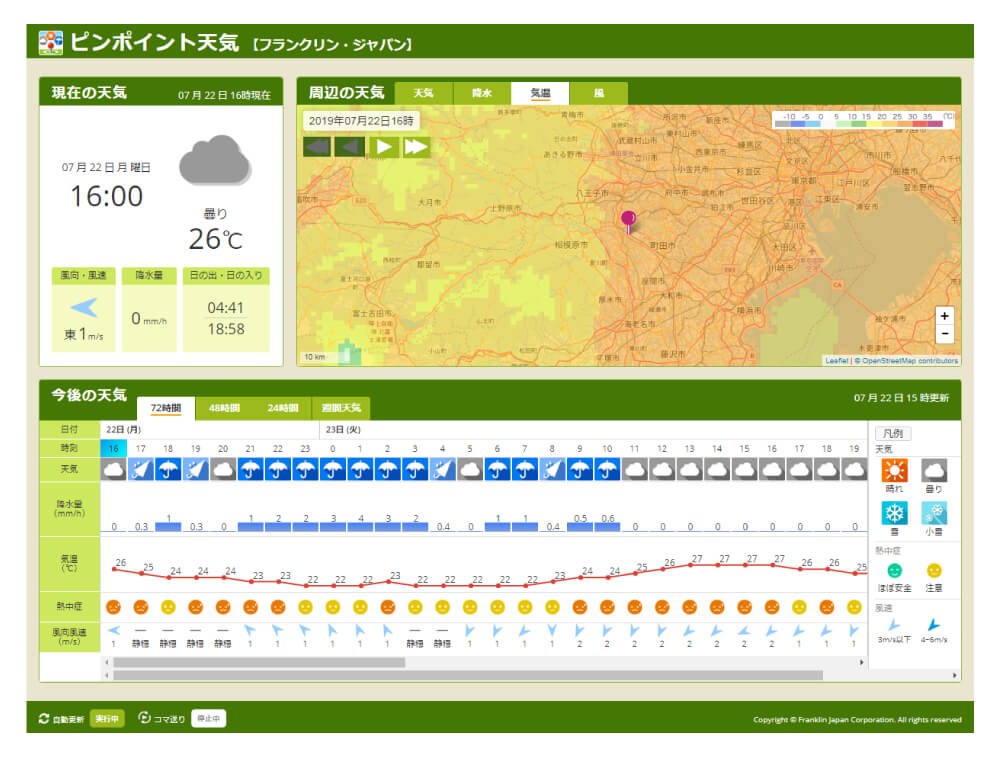This screenshot has width=1000, height=757.
Task: Click the large cloudy weather icon
Action: tap(214, 162)
